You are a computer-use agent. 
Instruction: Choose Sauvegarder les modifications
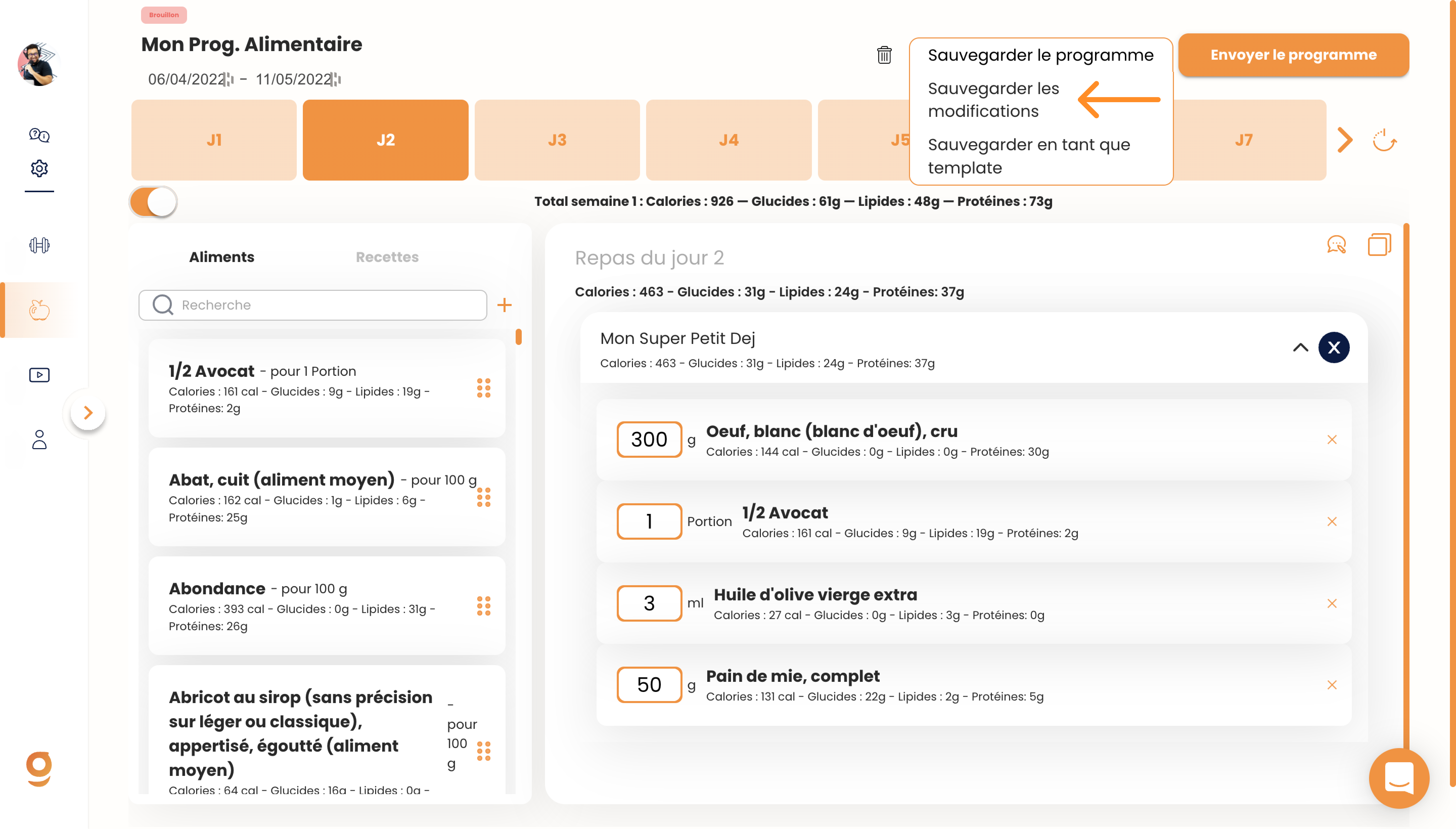coord(993,100)
